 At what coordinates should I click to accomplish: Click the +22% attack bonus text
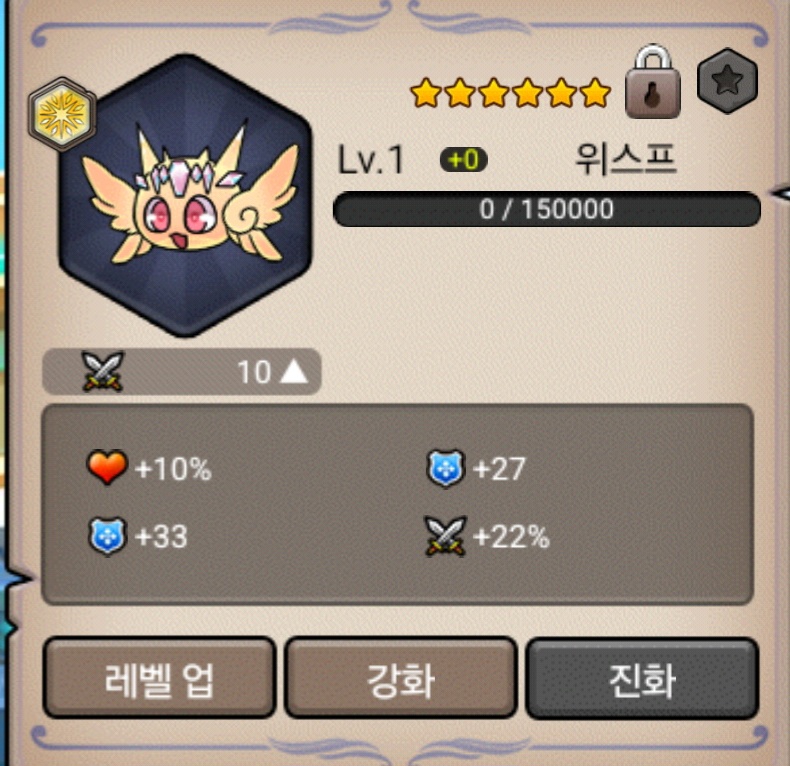click(x=511, y=537)
